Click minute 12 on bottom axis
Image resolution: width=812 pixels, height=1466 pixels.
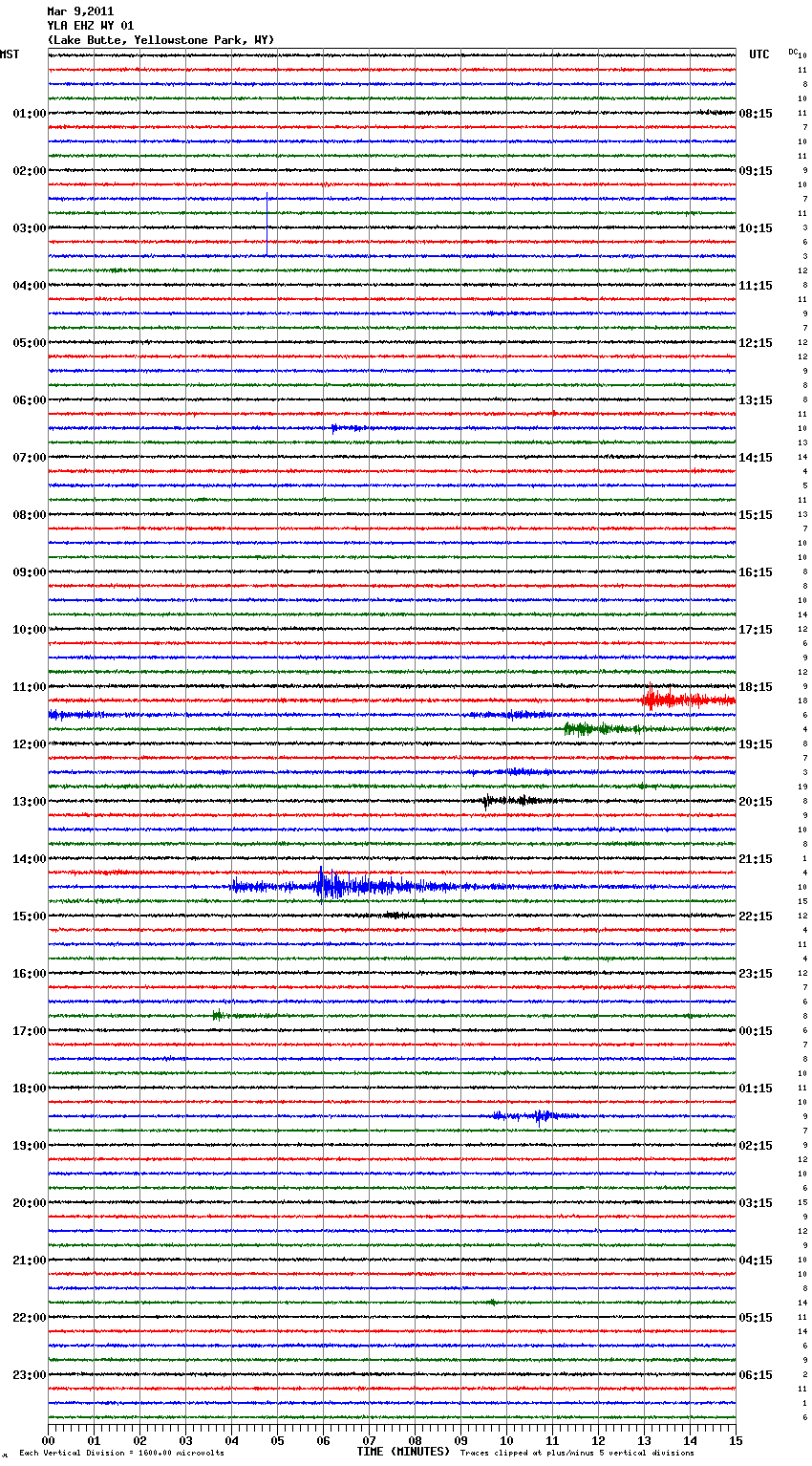click(x=598, y=1440)
